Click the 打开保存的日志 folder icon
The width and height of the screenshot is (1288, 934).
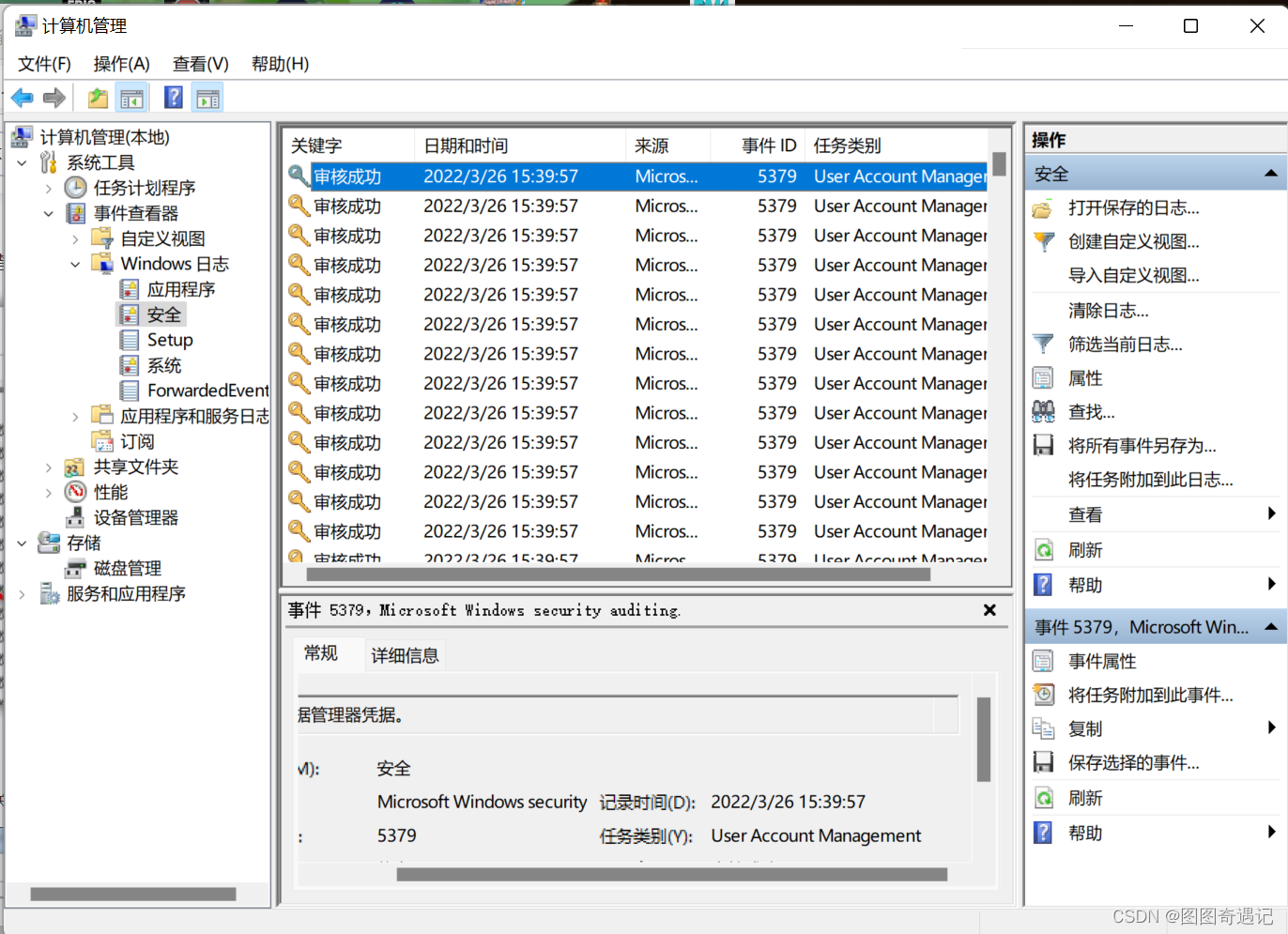point(1042,208)
